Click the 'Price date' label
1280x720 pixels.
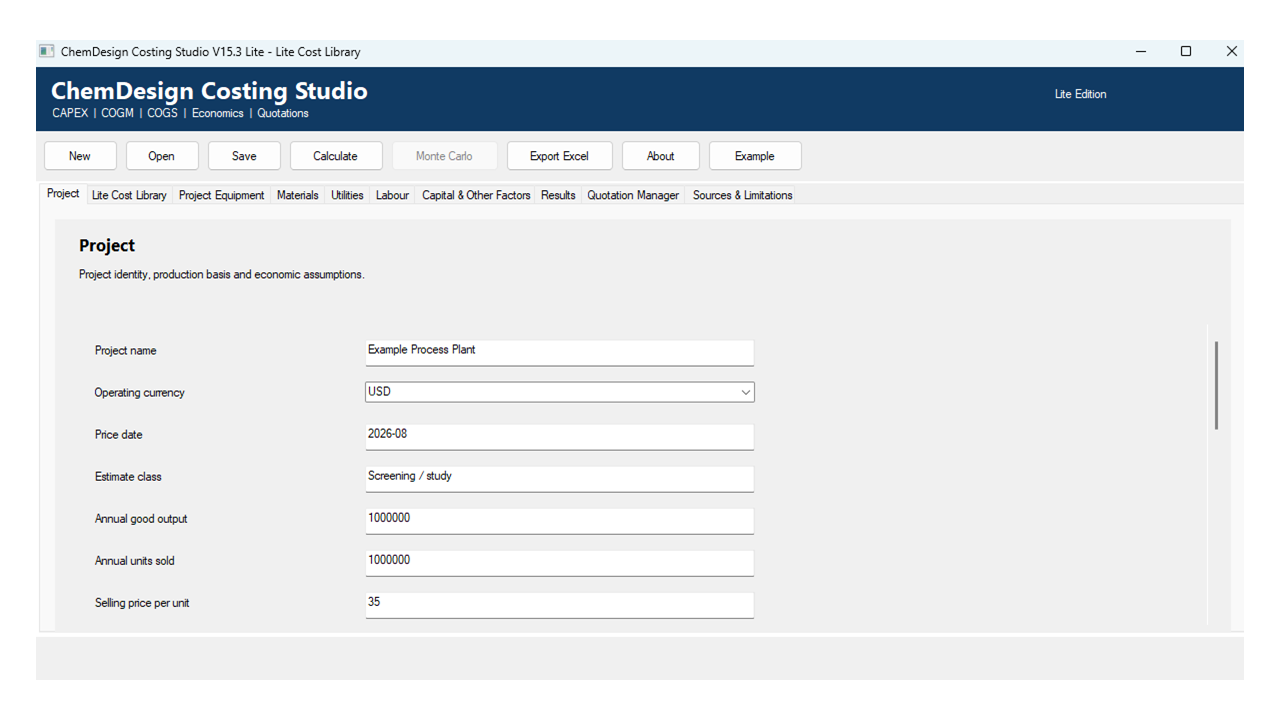coord(119,435)
